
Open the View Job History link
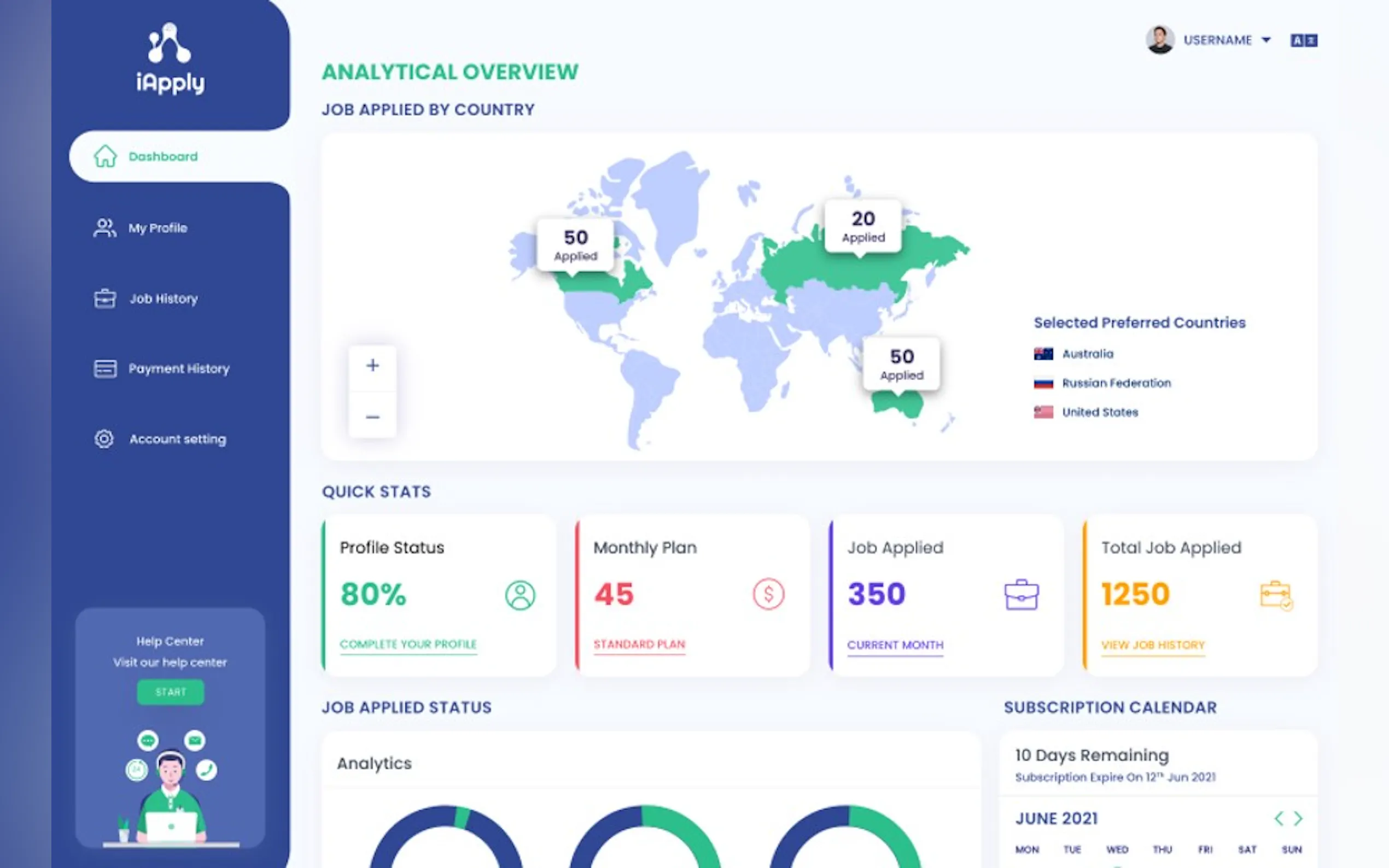click(1152, 644)
